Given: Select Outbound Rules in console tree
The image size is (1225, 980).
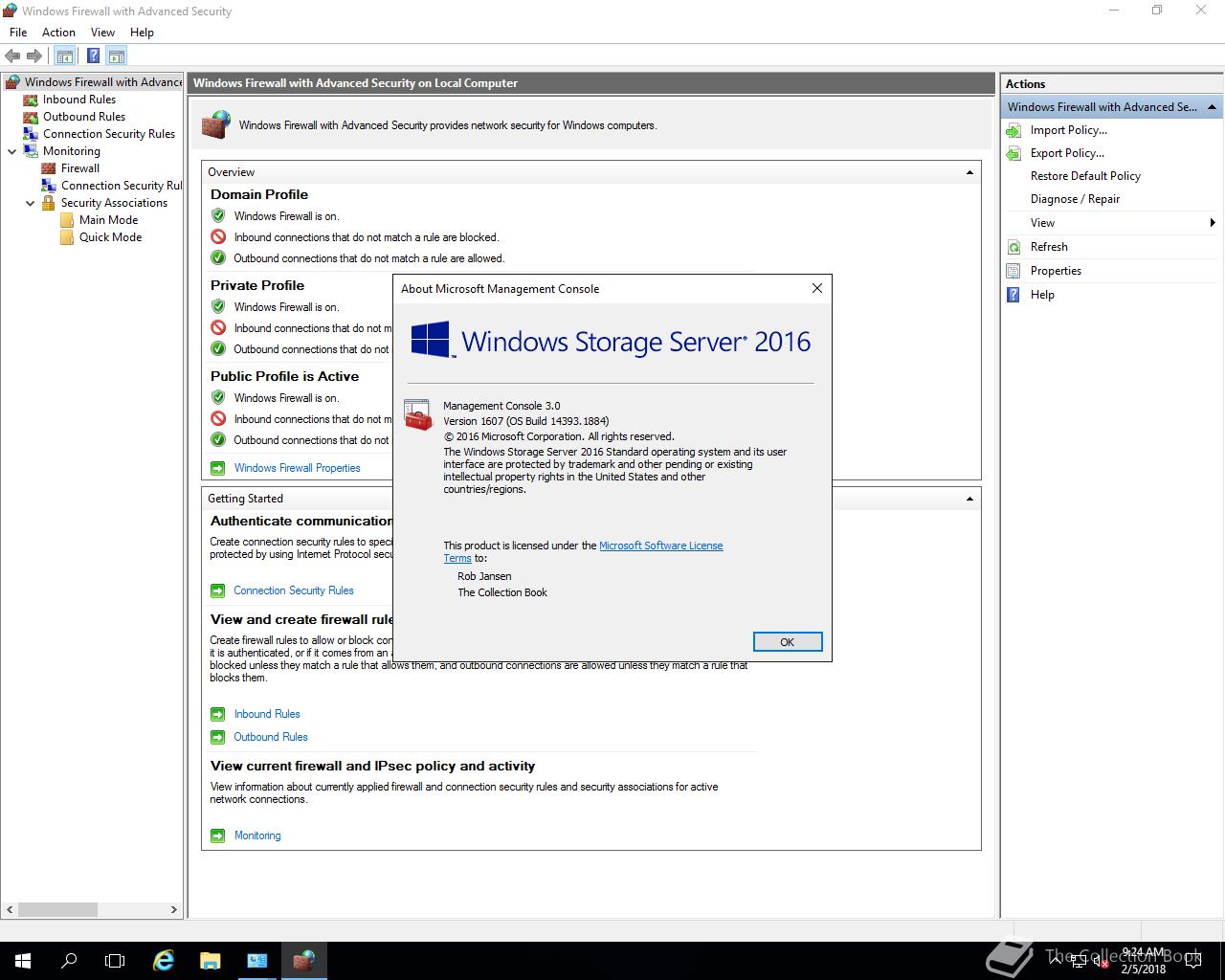Looking at the screenshot, I should (83, 117).
